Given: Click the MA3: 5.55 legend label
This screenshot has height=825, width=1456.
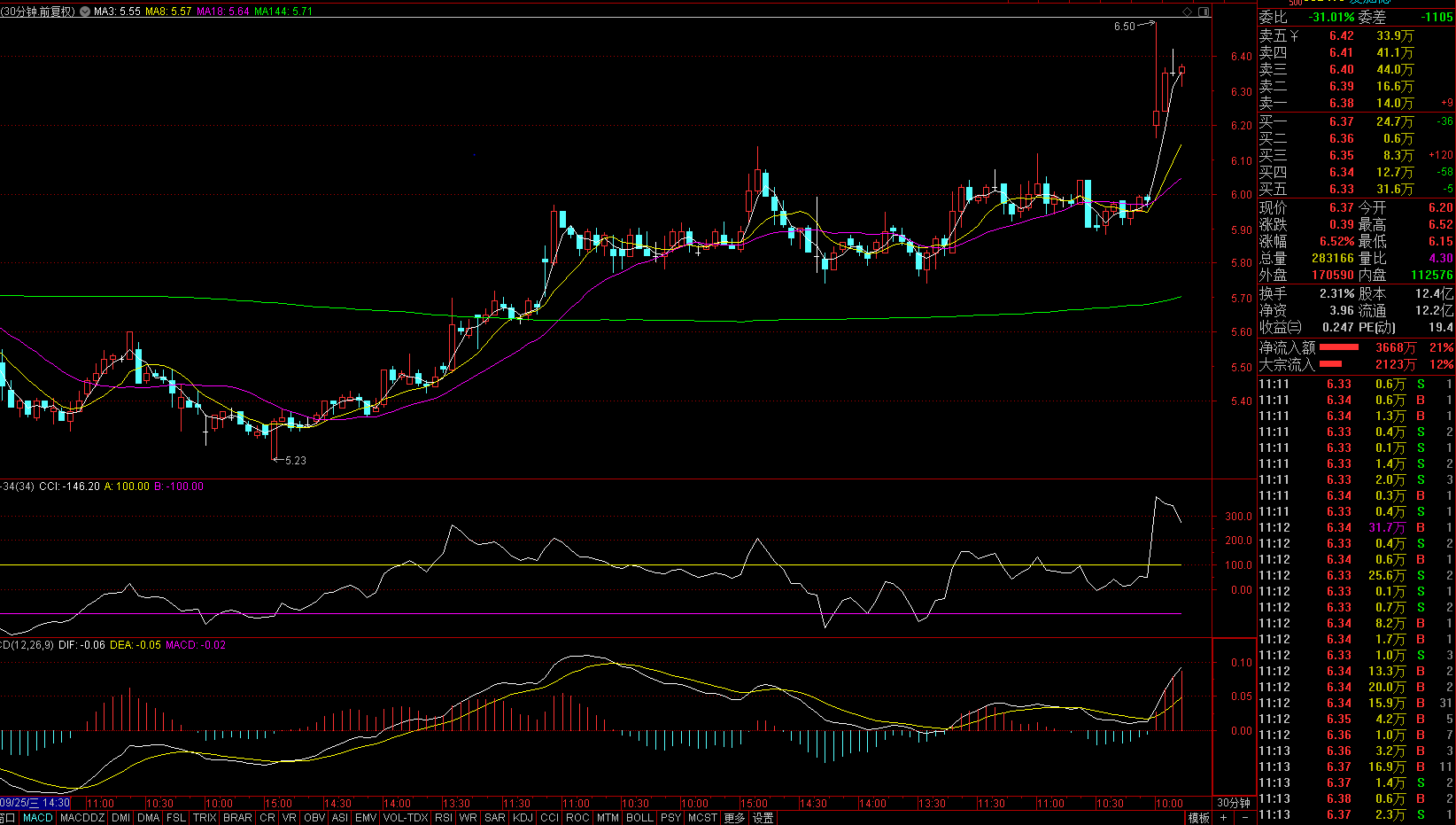Looking at the screenshot, I should point(117,12).
